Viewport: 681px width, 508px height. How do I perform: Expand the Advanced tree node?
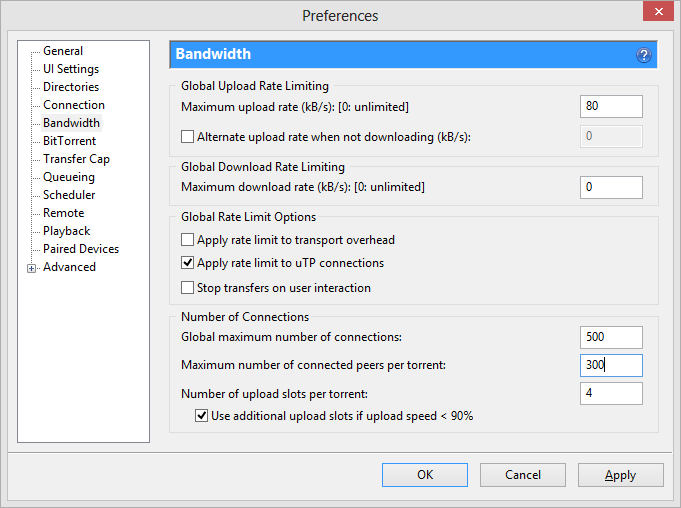click(x=31, y=268)
